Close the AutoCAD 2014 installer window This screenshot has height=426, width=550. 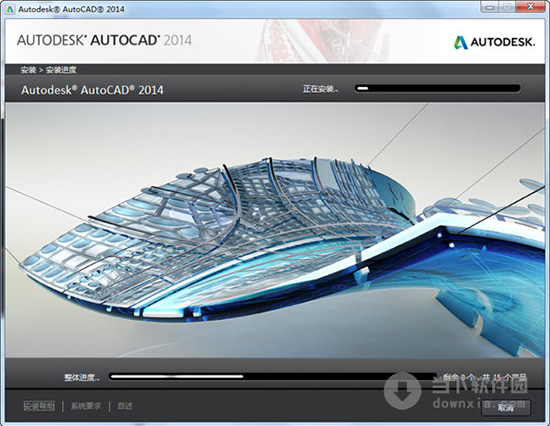click(531, 7)
